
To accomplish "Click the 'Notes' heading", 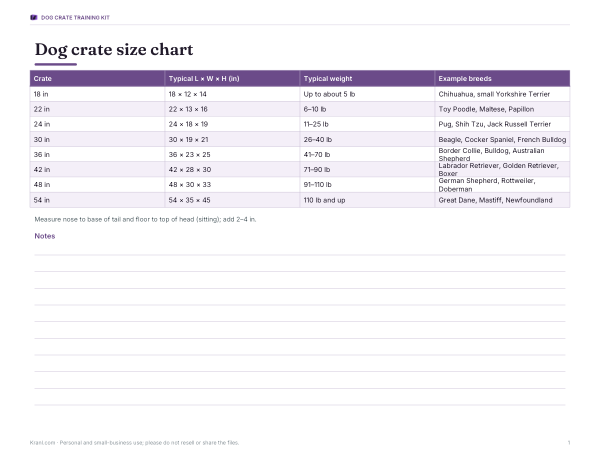I will (x=45, y=236).
